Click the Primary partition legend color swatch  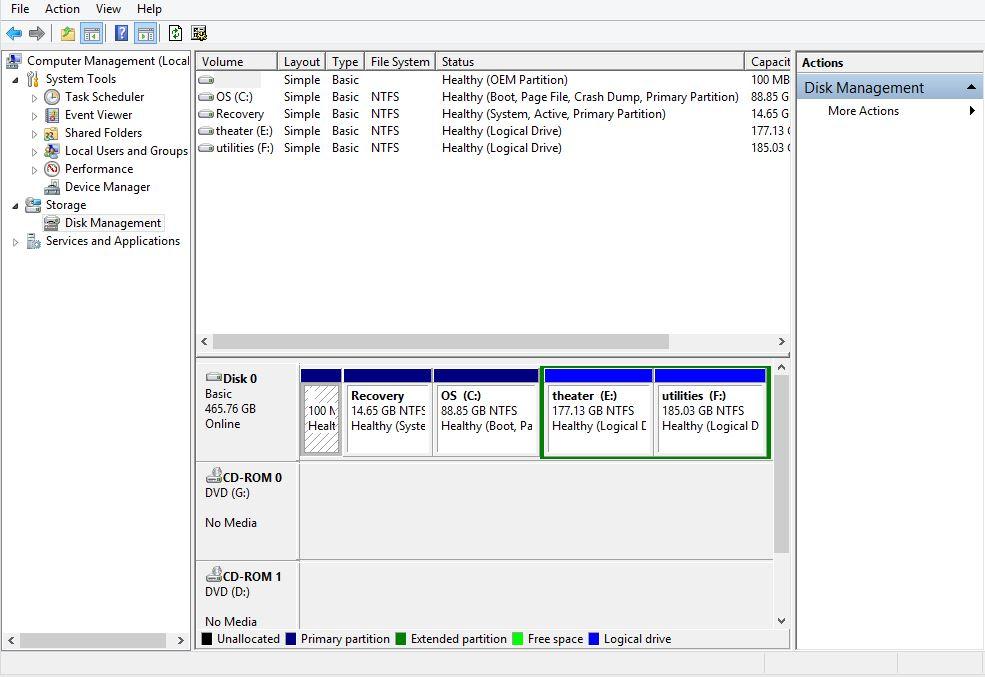(290, 639)
